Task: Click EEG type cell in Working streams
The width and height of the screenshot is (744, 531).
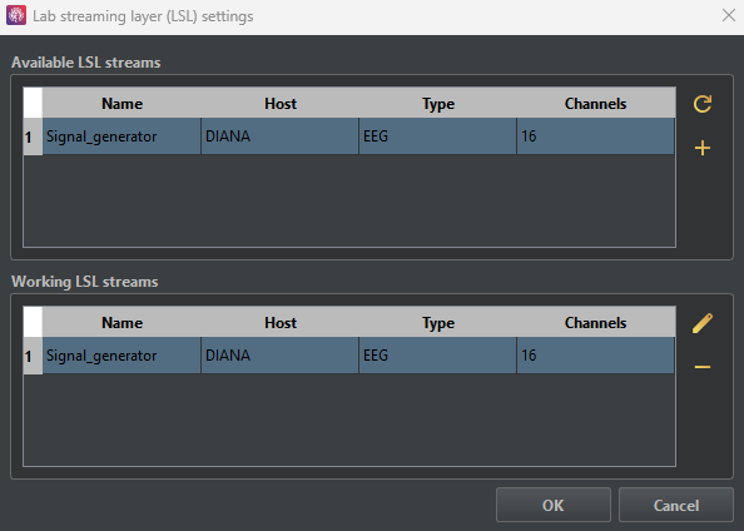Action: (438, 356)
